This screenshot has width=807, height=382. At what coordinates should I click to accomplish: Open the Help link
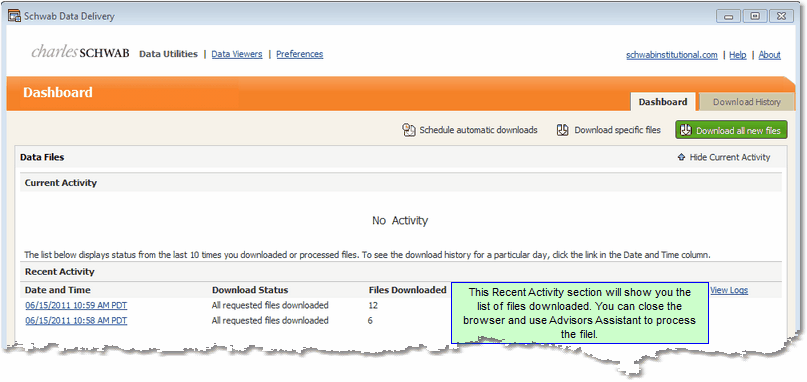tap(738, 55)
